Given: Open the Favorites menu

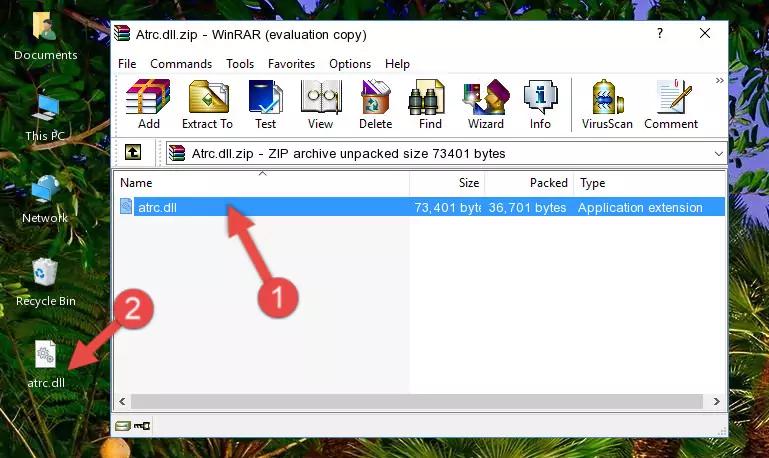Looking at the screenshot, I should (x=291, y=64).
